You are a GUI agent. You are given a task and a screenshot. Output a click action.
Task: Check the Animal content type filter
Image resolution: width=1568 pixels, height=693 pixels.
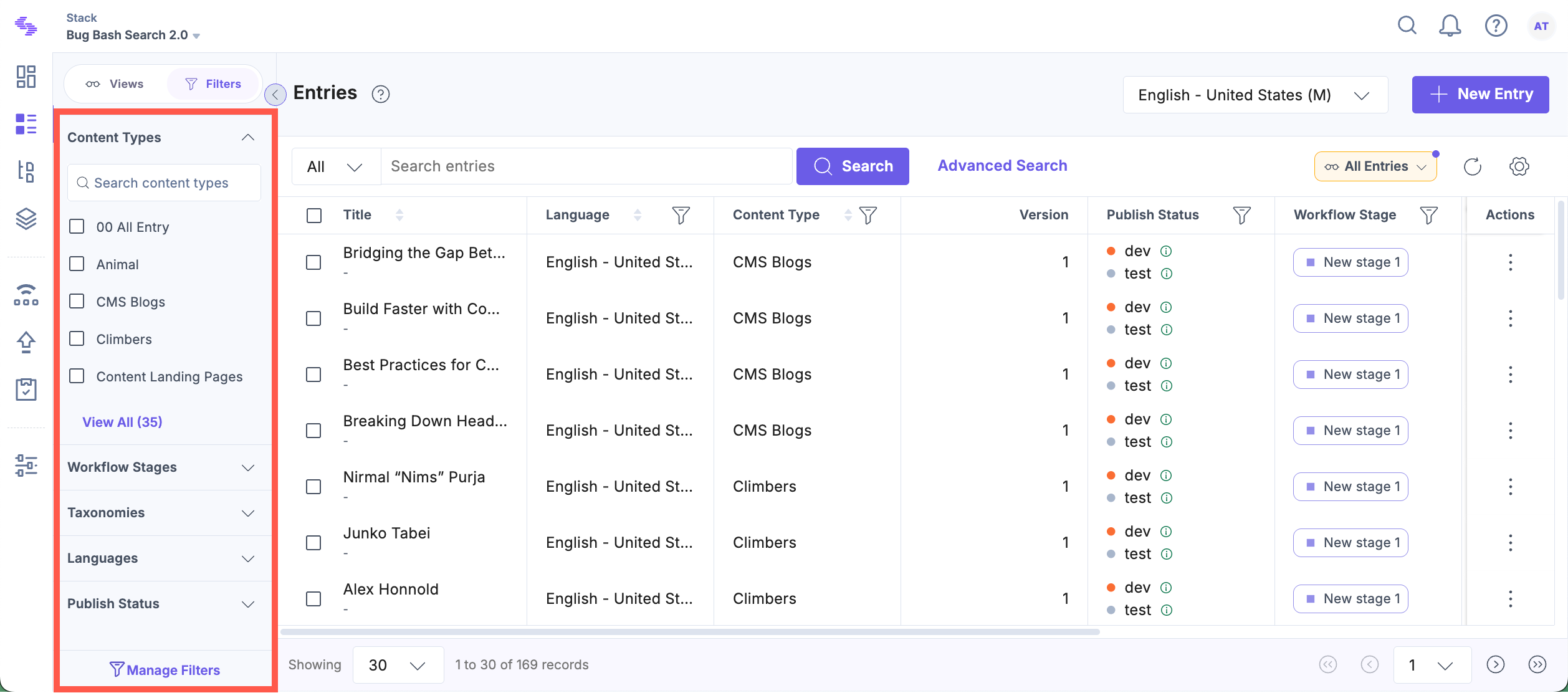coord(77,264)
